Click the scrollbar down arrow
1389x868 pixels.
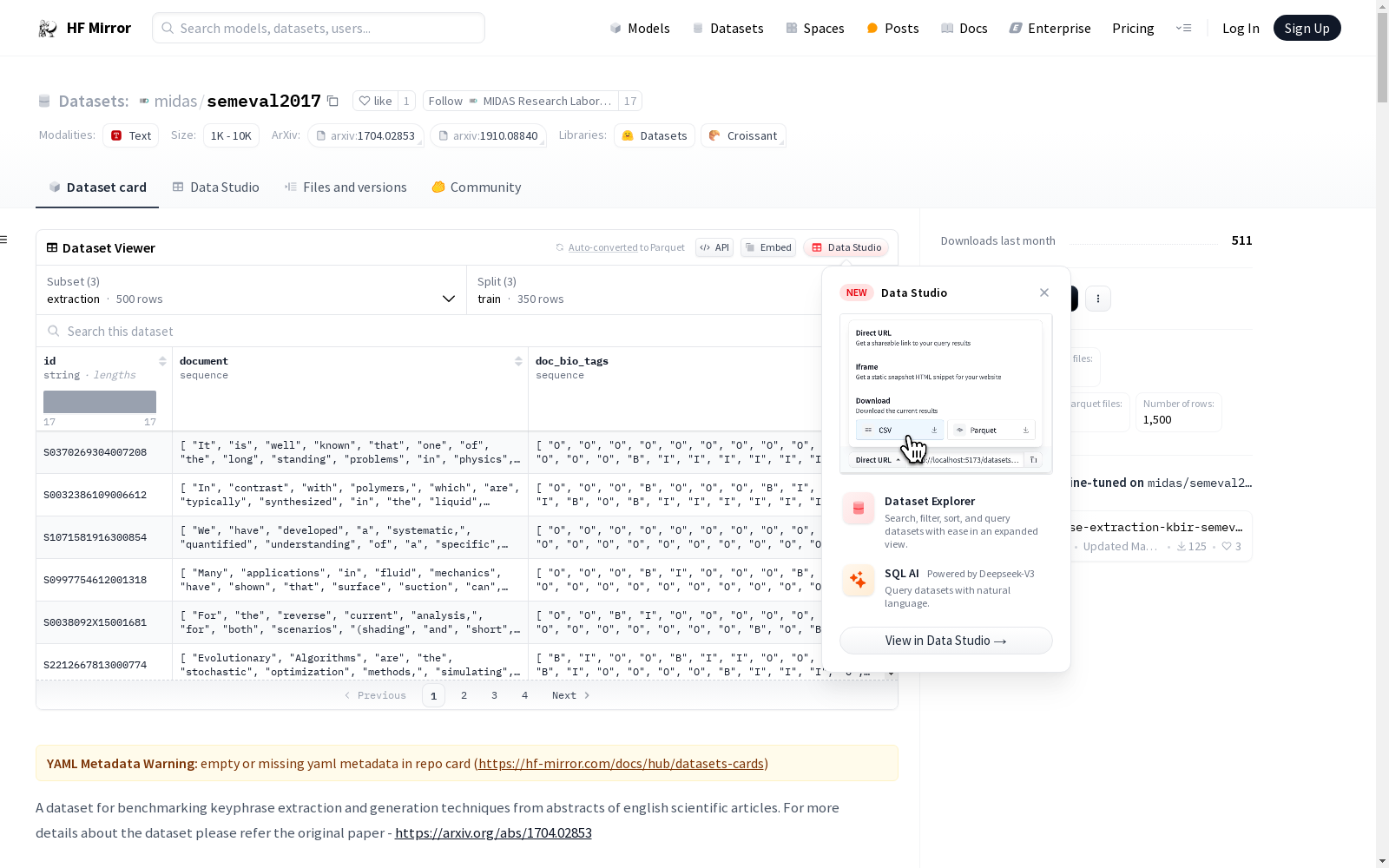(1382, 861)
